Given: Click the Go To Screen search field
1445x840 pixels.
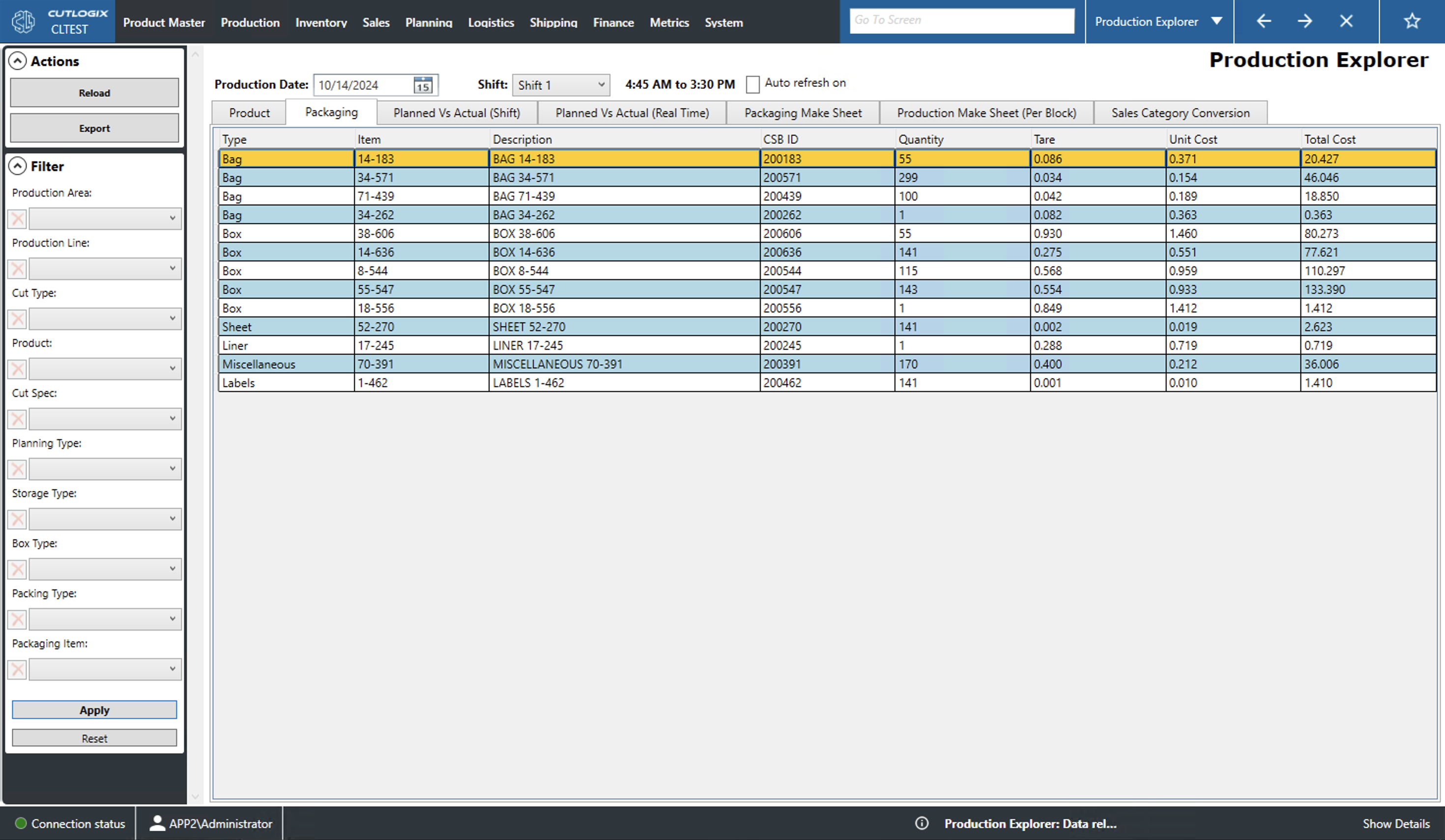Looking at the screenshot, I should [961, 21].
